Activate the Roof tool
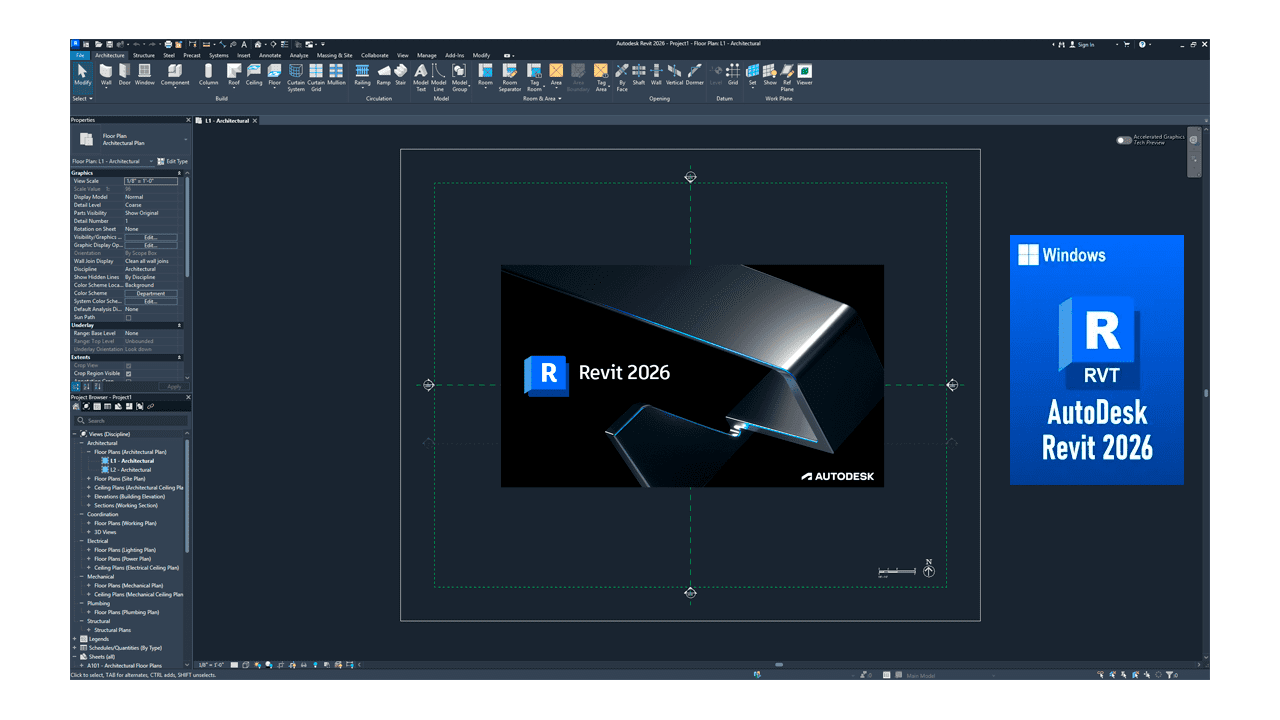This screenshot has height=720, width=1280. coord(233,74)
